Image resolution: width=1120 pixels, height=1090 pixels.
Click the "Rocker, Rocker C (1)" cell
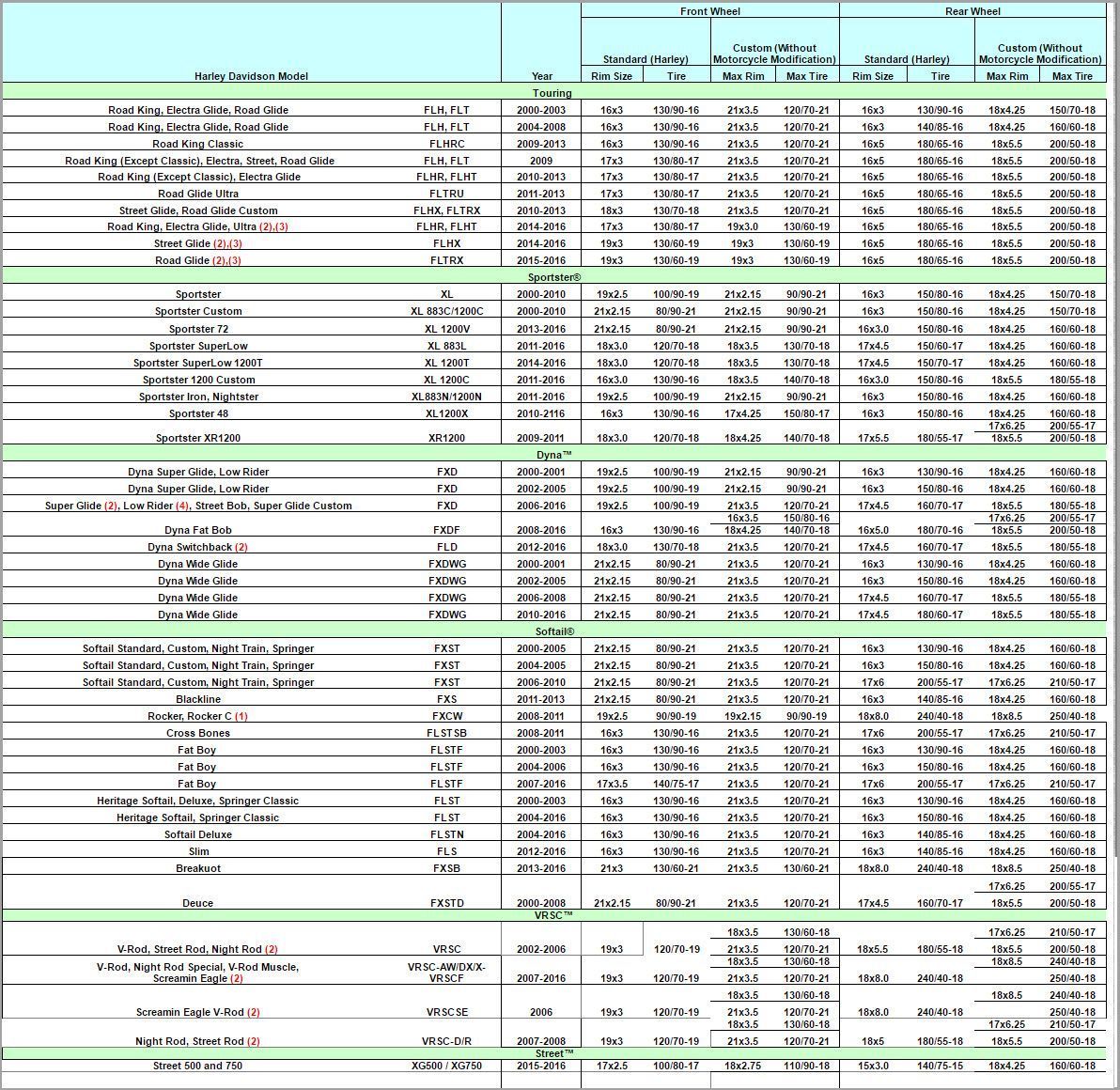[197, 716]
